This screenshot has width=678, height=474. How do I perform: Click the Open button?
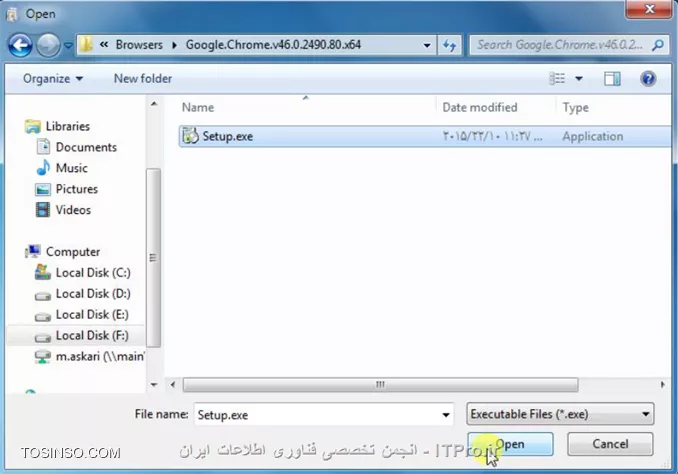pos(510,444)
